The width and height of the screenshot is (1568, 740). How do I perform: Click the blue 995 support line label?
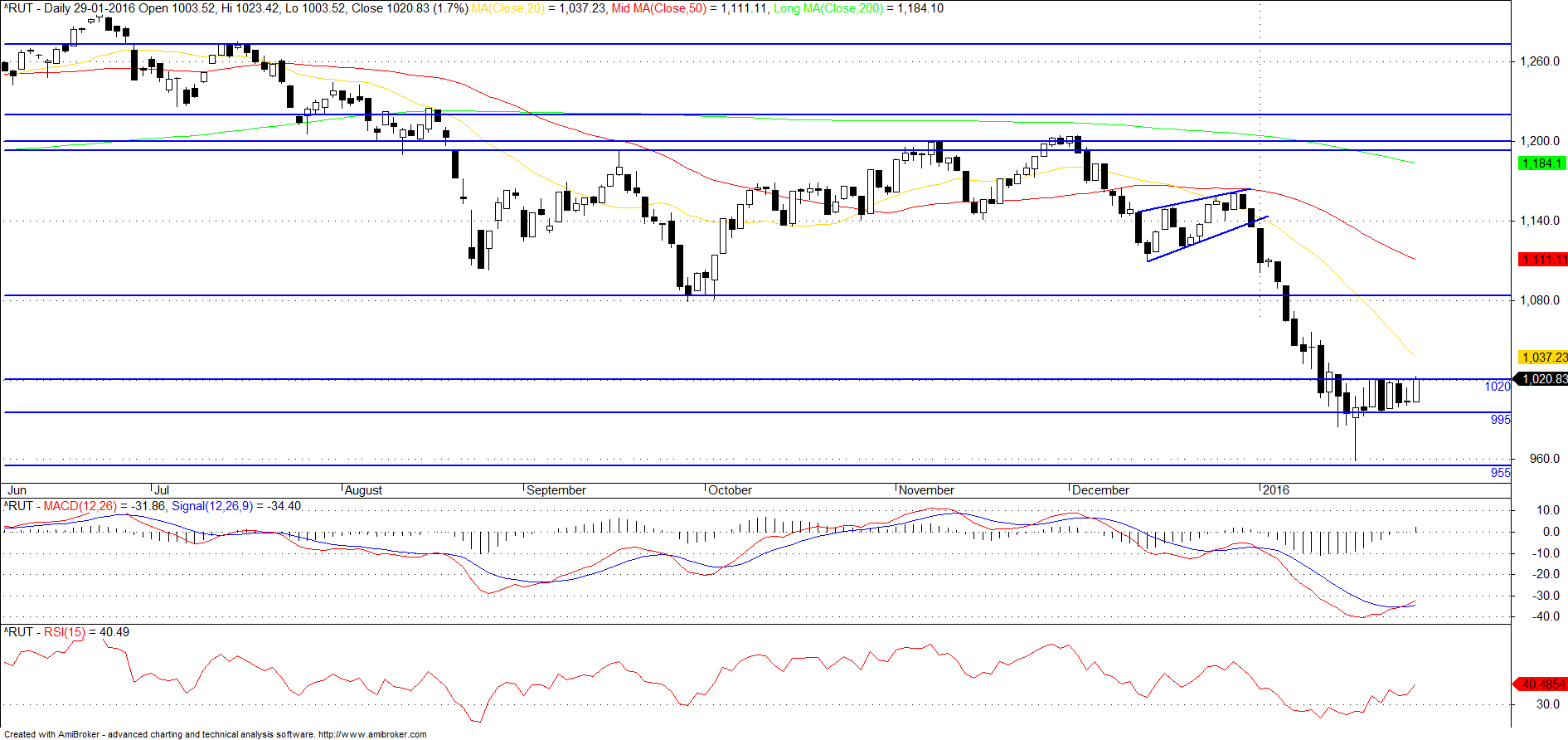pos(1501,420)
